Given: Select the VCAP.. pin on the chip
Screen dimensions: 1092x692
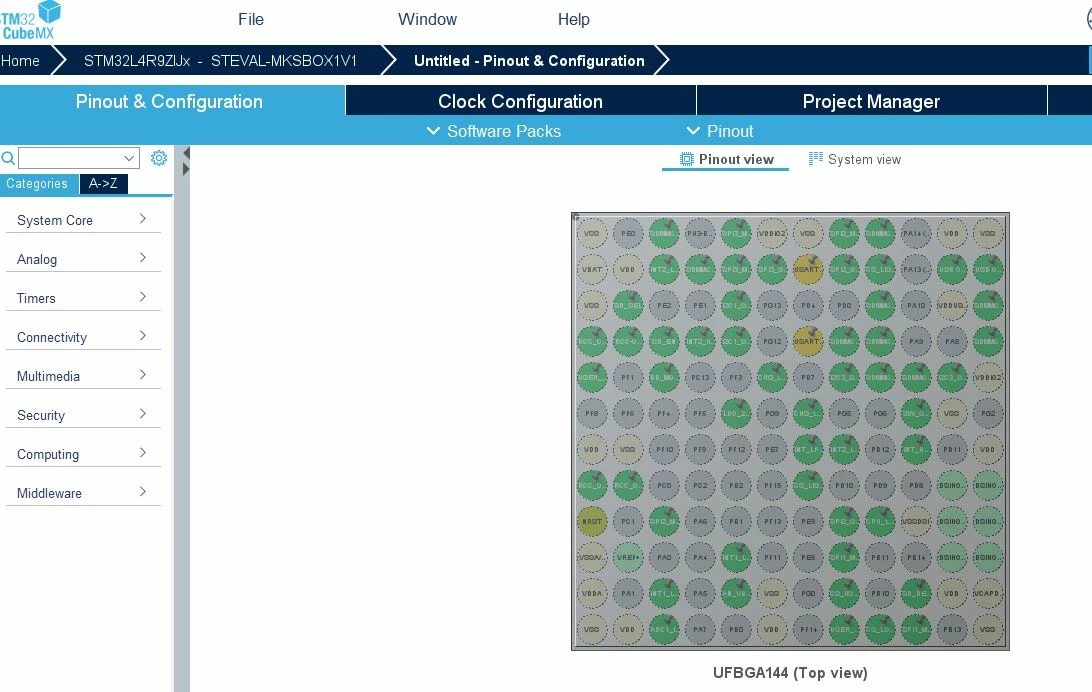Looking at the screenshot, I should (988, 594).
